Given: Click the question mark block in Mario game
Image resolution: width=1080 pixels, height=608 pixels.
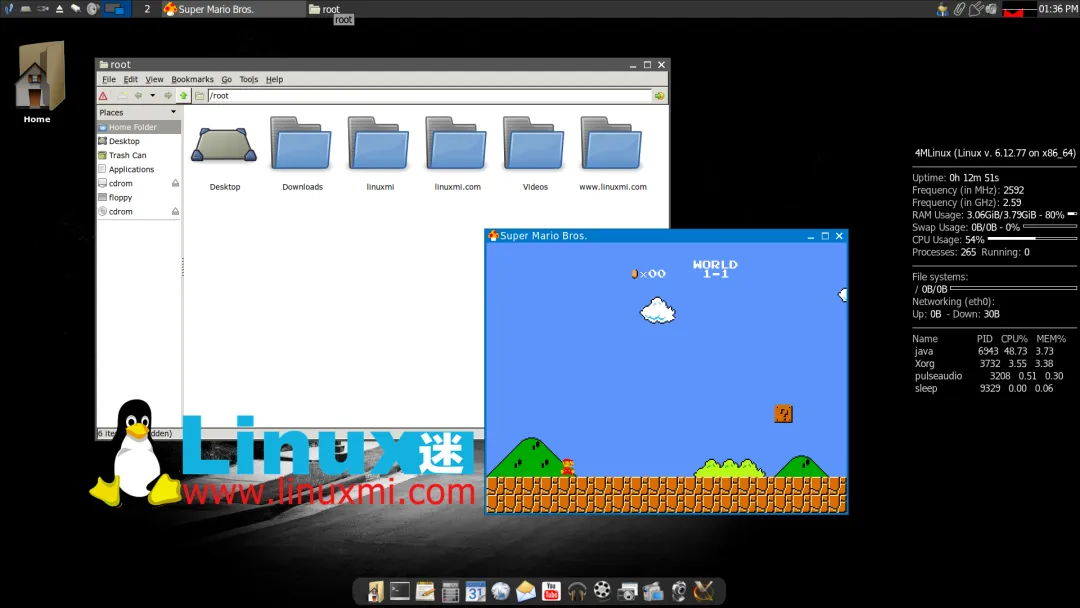Looking at the screenshot, I should coord(783,413).
